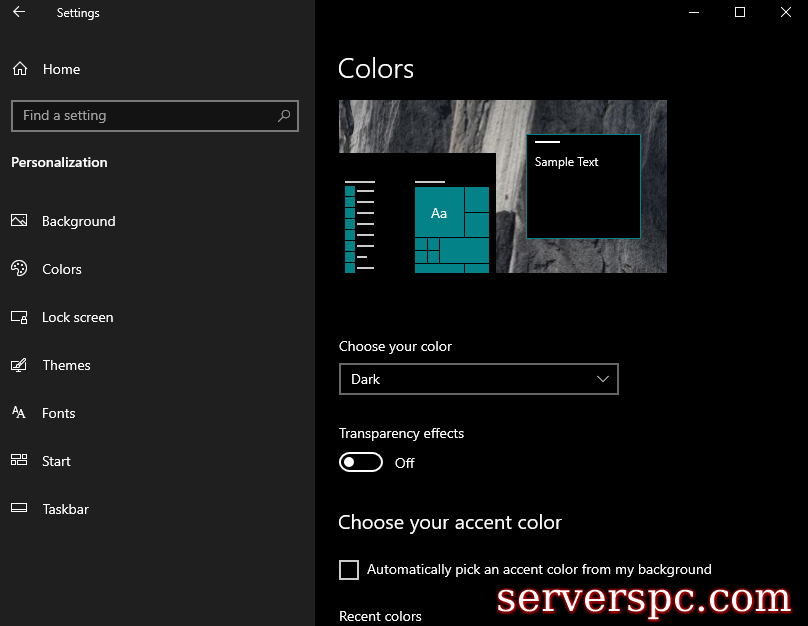Click the search magnifier icon
The width and height of the screenshot is (808, 626).
pyautogui.click(x=284, y=116)
